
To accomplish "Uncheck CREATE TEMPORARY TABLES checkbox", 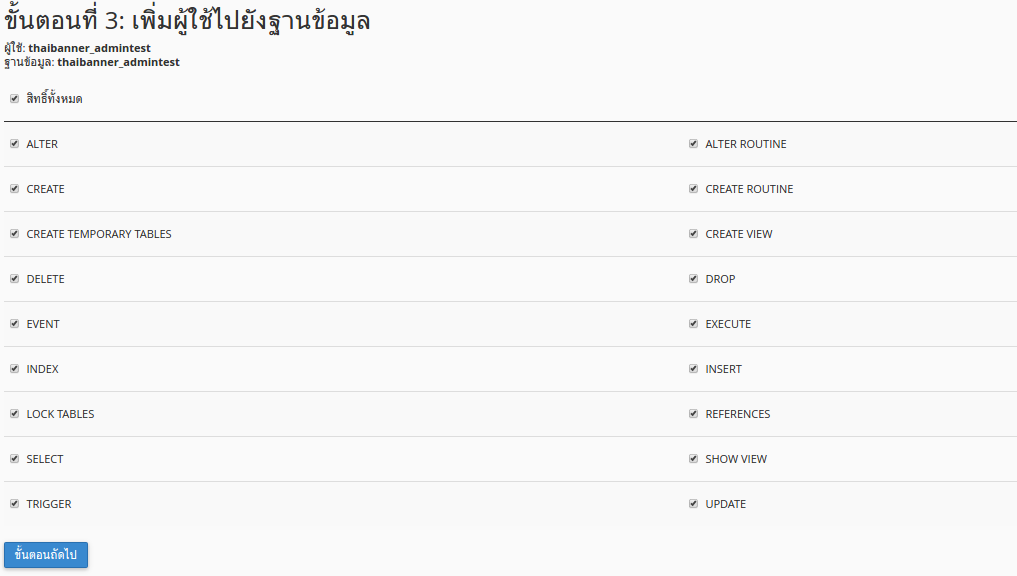I will click(x=14, y=234).
